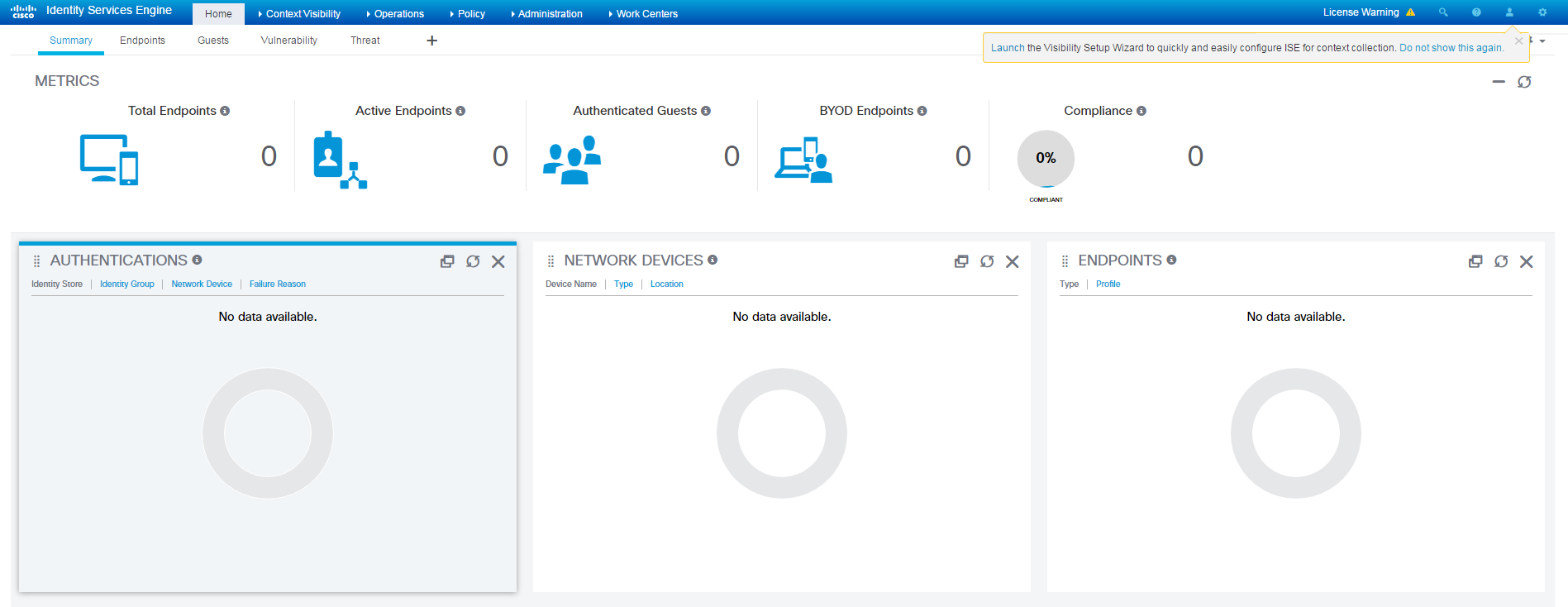The width and height of the screenshot is (1568, 607).
Task: Refresh the Network Devices dashlet
Action: point(987,261)
